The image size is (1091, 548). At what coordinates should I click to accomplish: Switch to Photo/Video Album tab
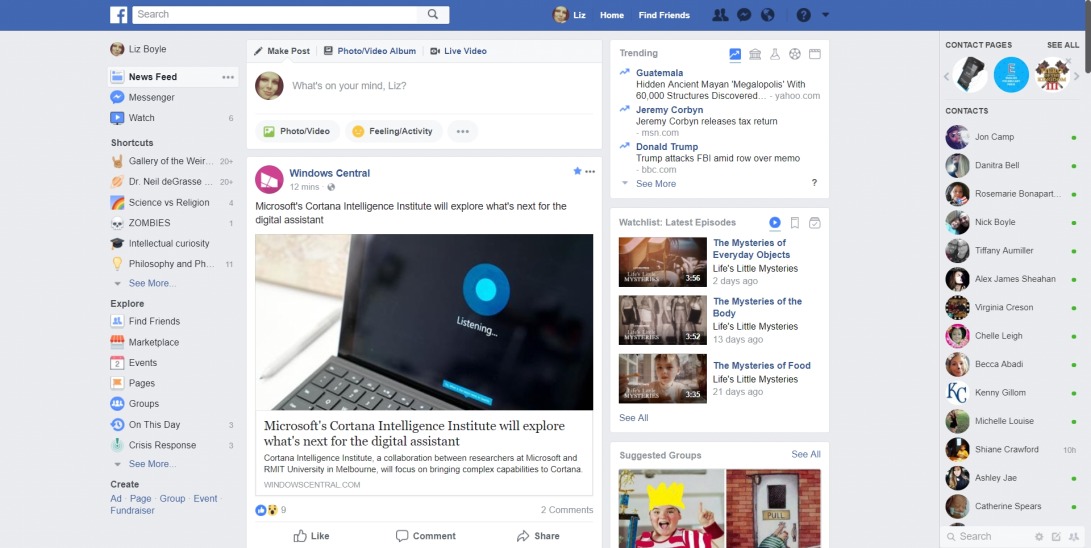click(x=369, y=51)
